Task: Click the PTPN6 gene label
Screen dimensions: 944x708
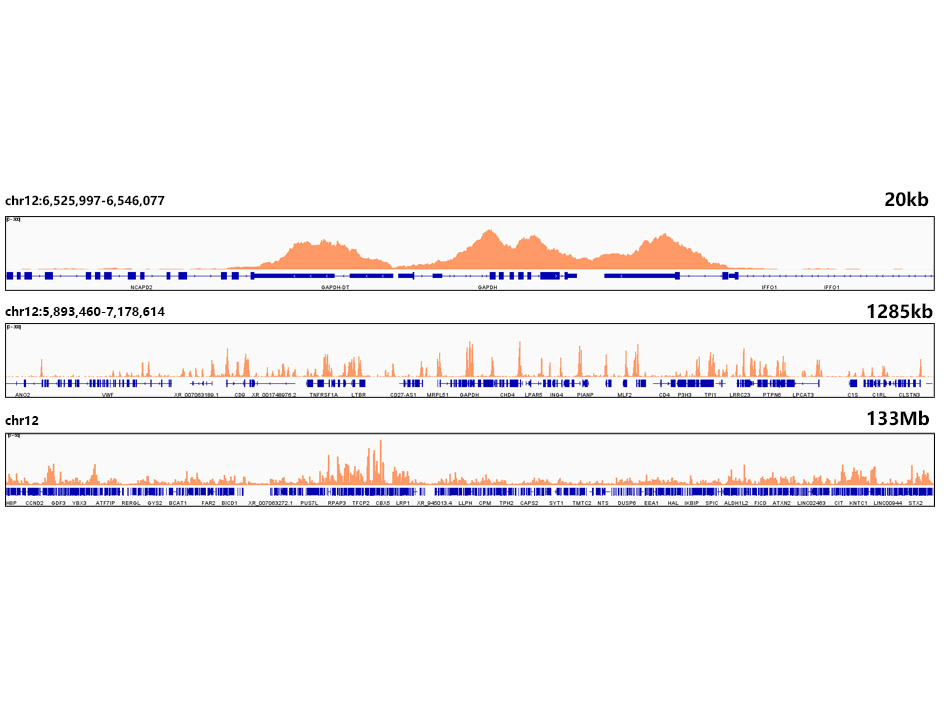Action: (x=772, y=395)
